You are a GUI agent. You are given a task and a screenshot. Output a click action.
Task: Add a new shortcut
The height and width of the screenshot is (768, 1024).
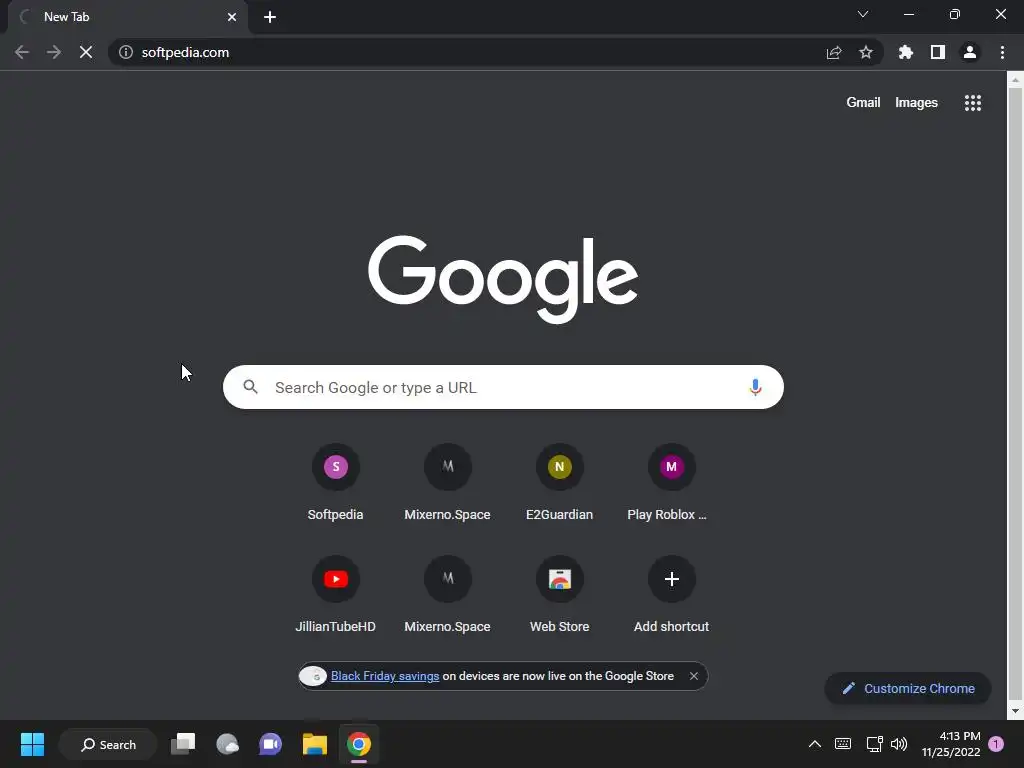671,595
